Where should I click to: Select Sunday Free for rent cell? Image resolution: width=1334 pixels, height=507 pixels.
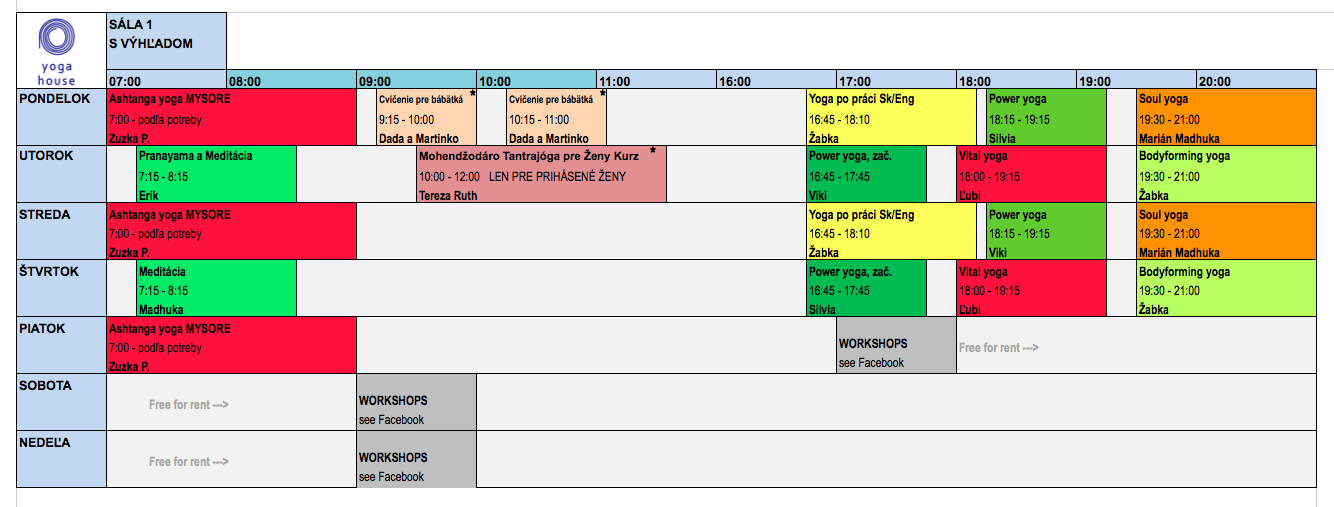pos(231,460)
